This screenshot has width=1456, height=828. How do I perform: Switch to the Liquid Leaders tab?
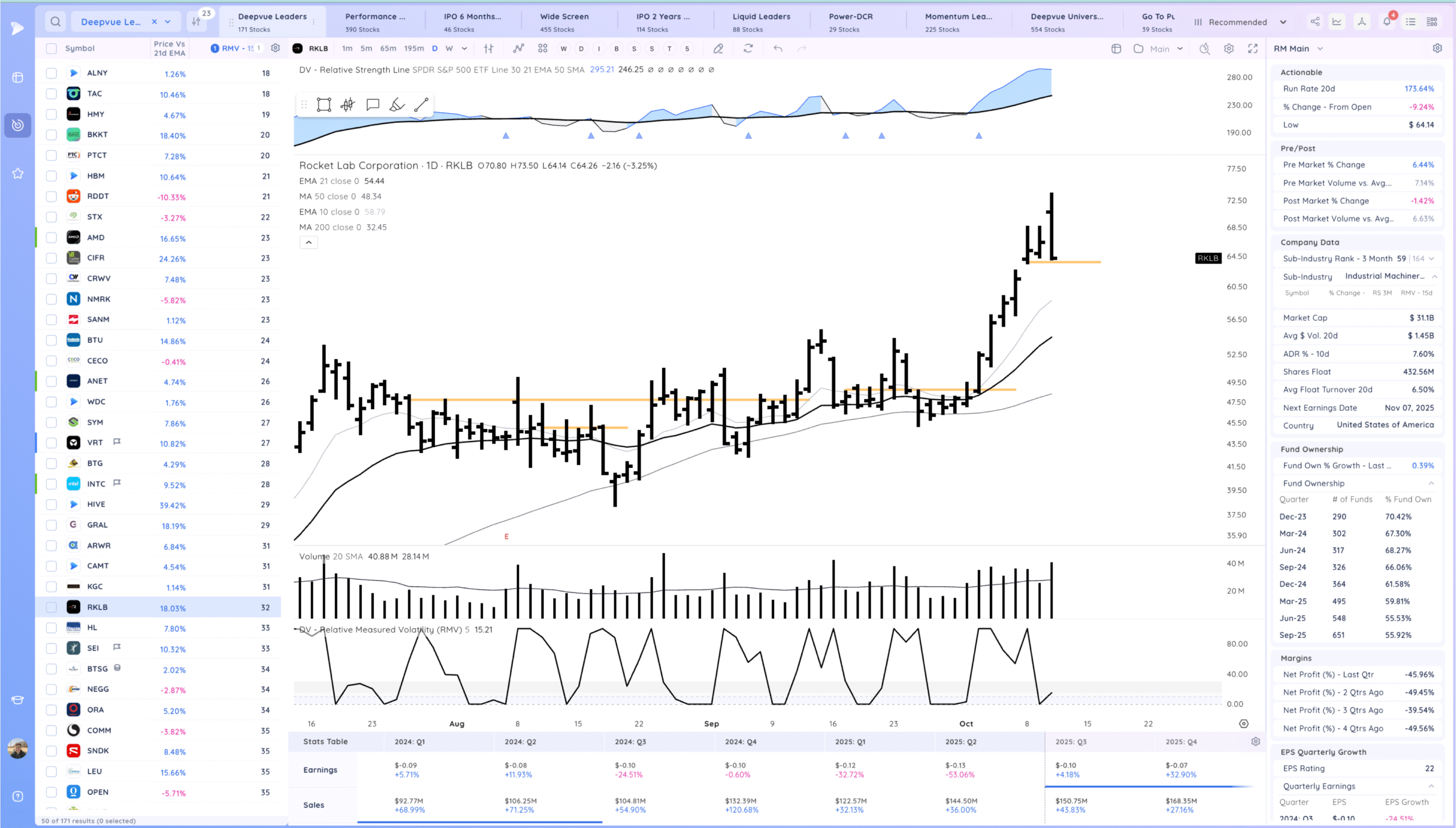(x=760, y=22)
